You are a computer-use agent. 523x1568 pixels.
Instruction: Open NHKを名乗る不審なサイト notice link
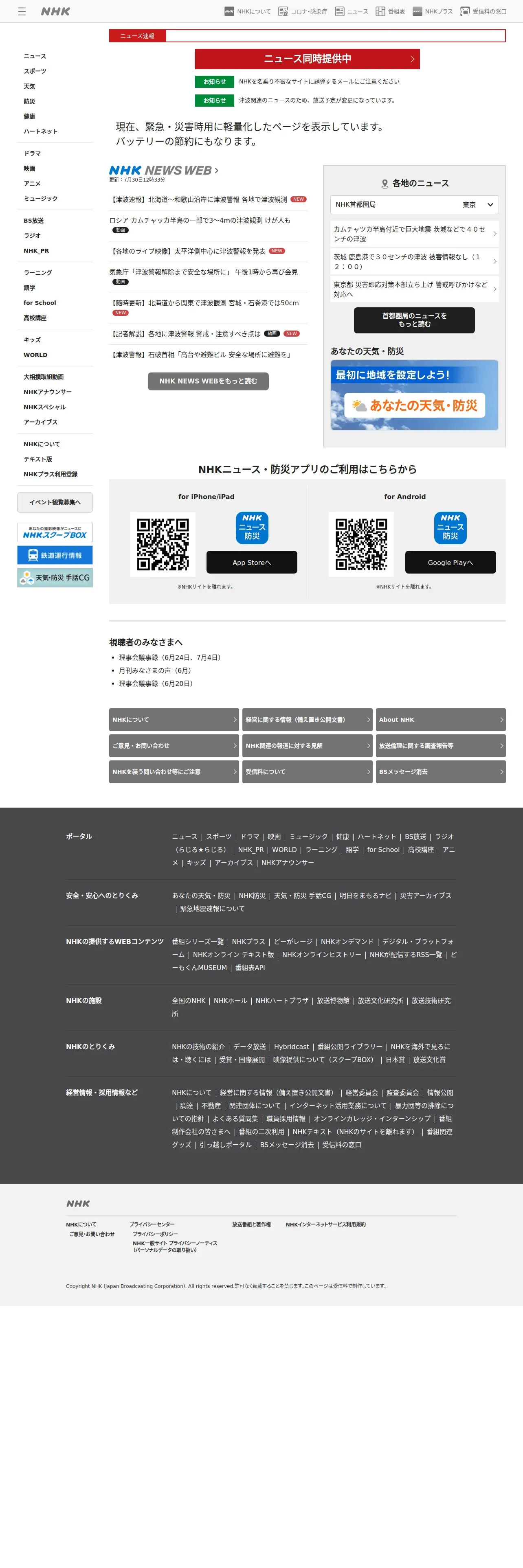[319, 81]
